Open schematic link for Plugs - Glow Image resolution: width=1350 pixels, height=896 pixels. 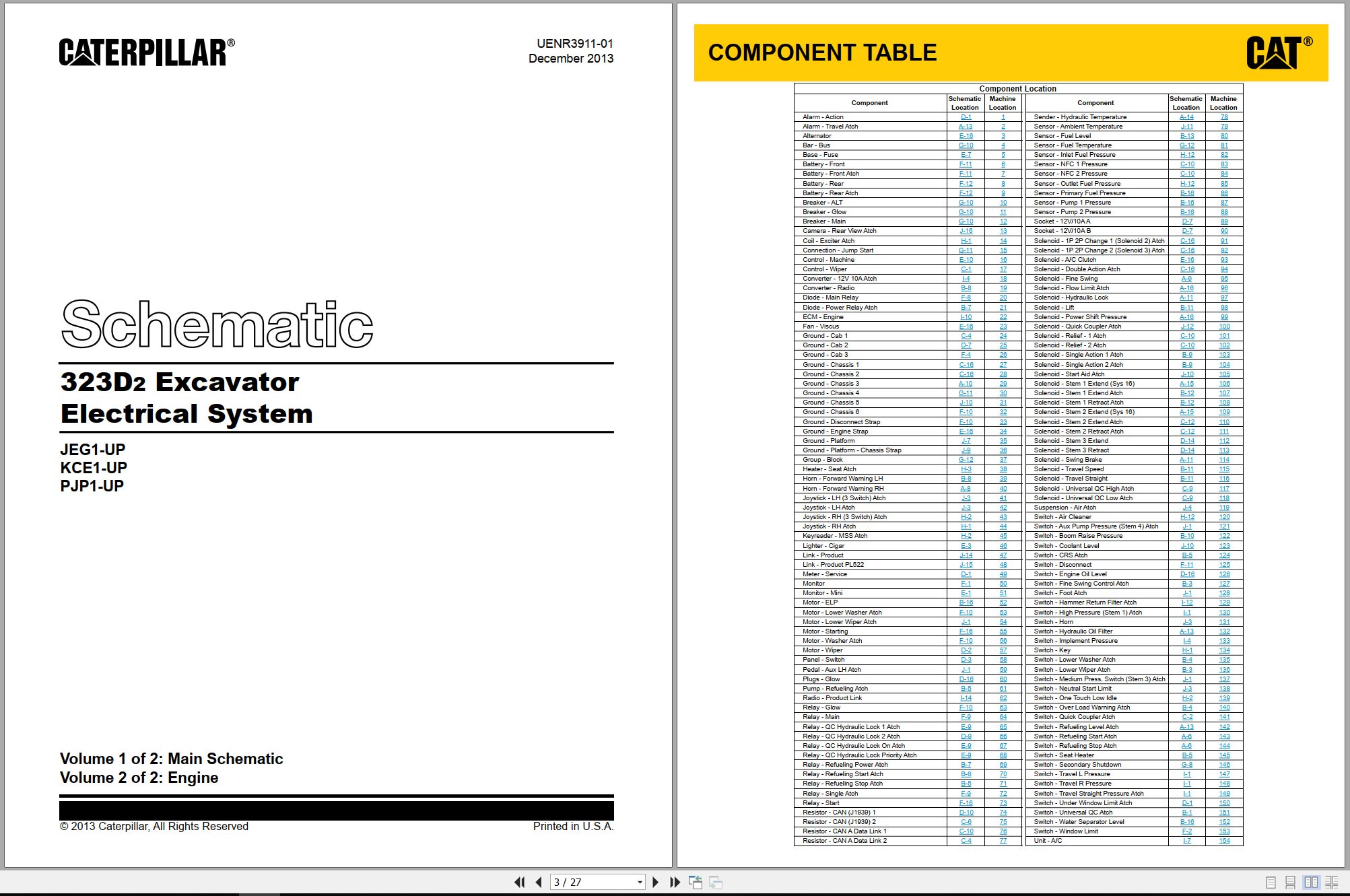coord(966,679)
